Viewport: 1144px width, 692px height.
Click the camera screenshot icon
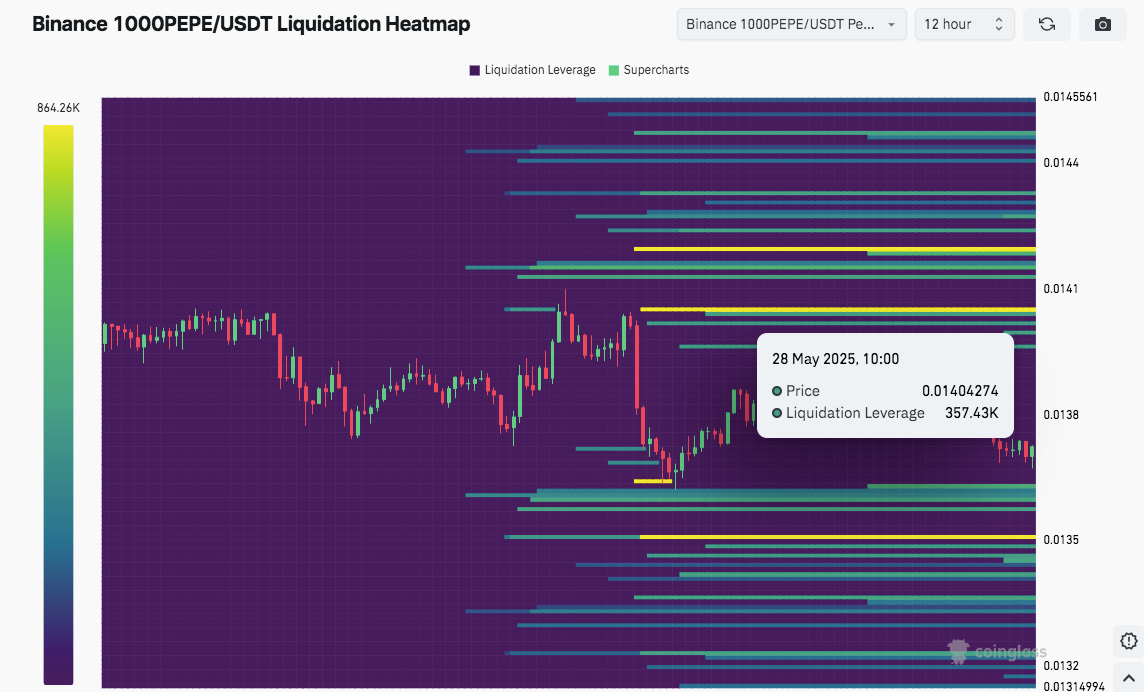tap(1102, 24)
